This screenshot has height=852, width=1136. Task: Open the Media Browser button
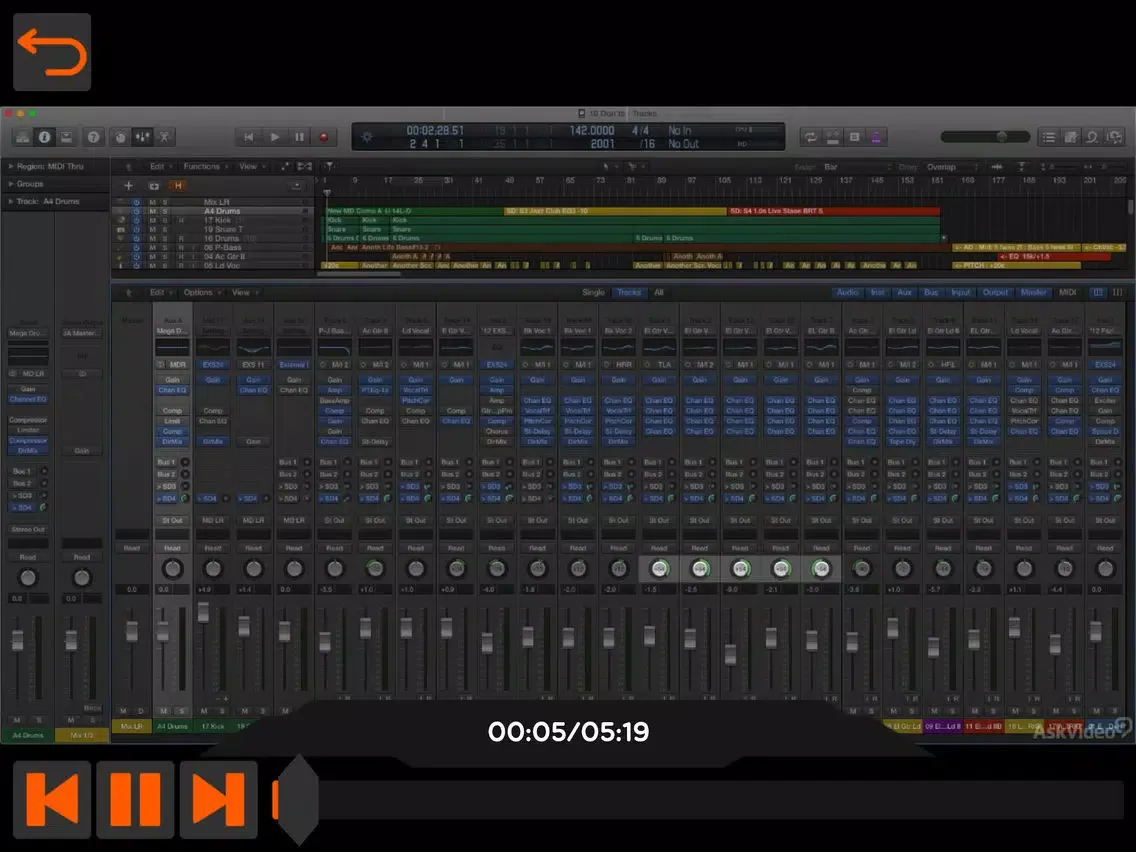click(1115, 137)
